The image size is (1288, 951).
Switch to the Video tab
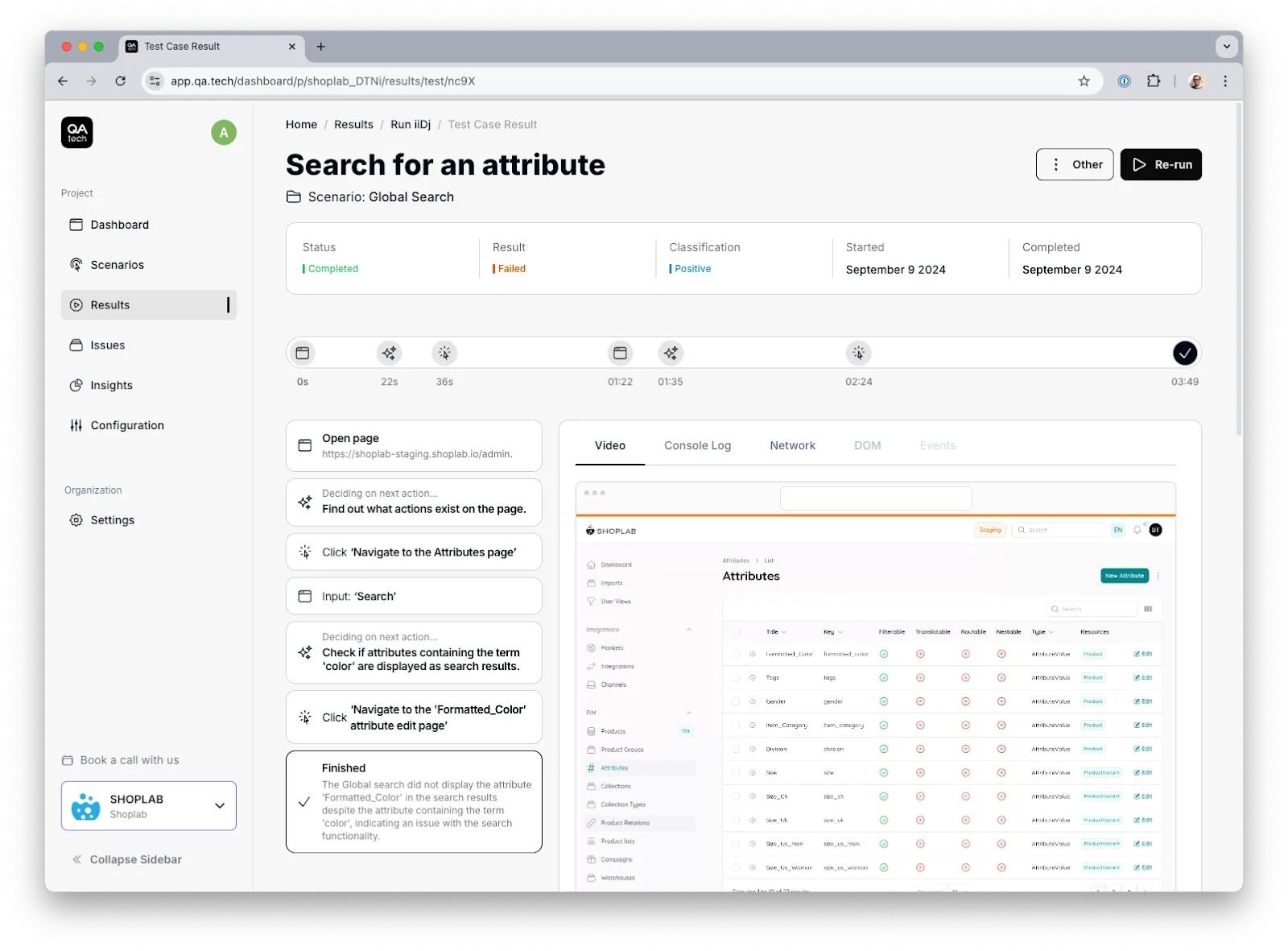pos(610,445)
